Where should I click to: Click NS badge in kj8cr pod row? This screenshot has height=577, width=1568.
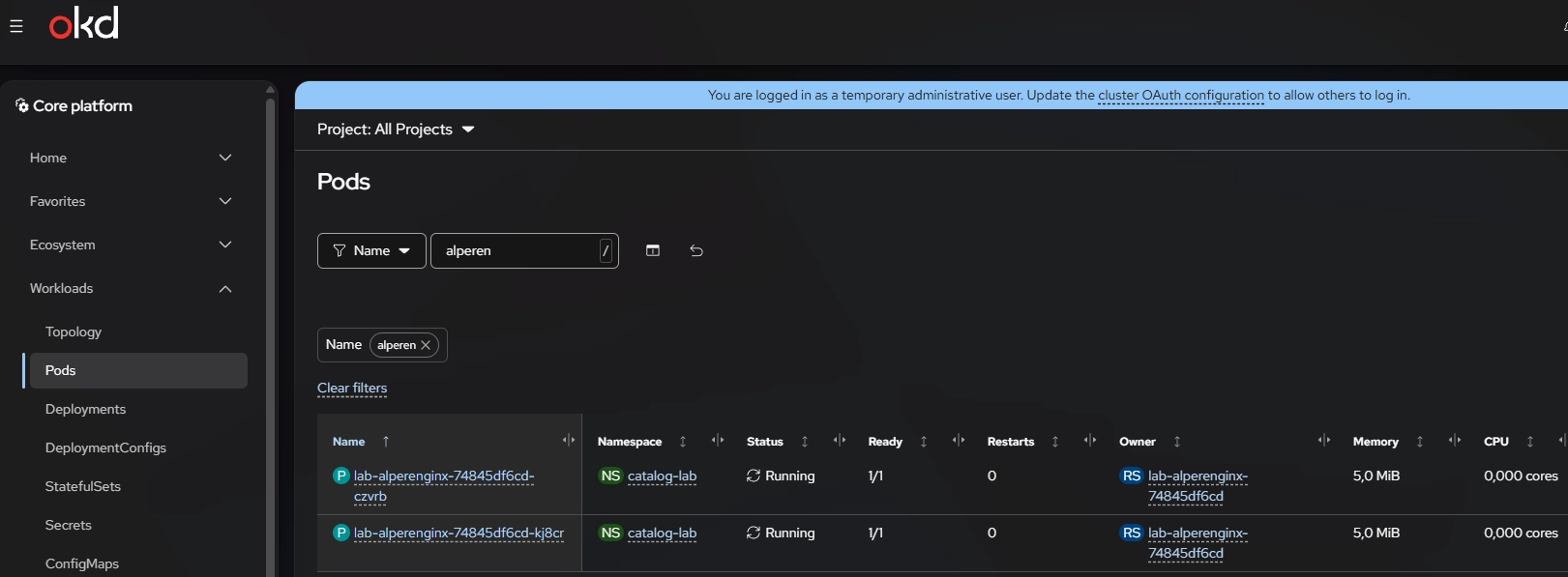[610, 533]
